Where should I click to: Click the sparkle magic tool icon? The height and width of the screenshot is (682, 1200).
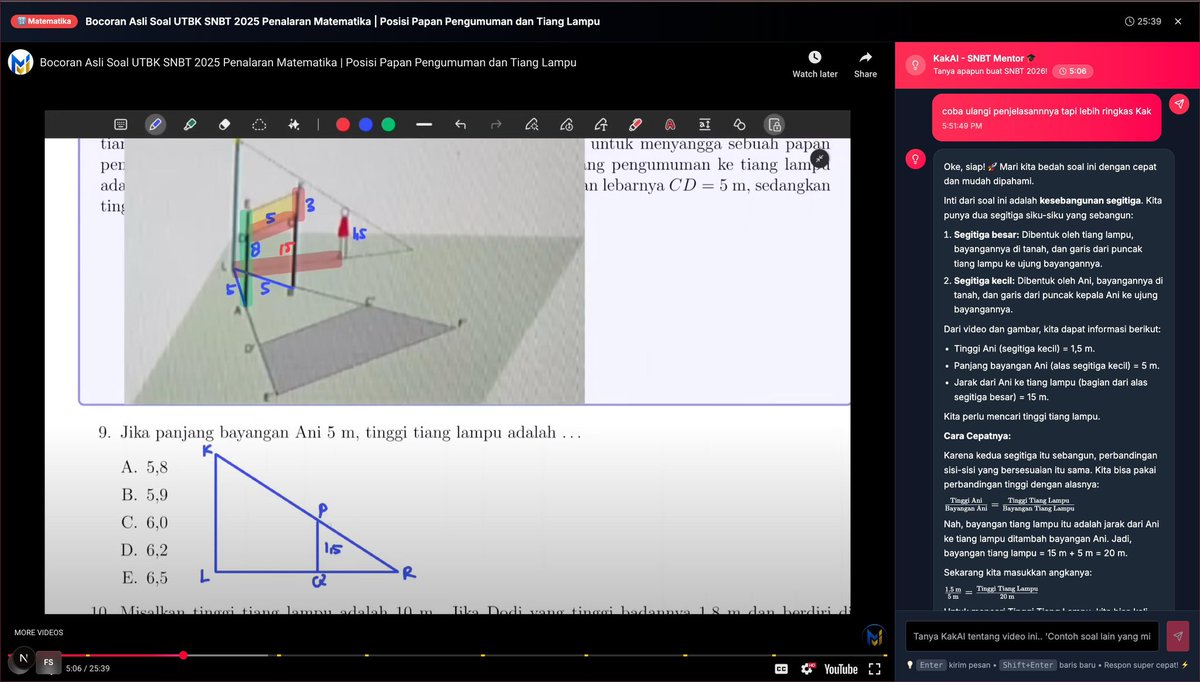[x=294, y=124]
